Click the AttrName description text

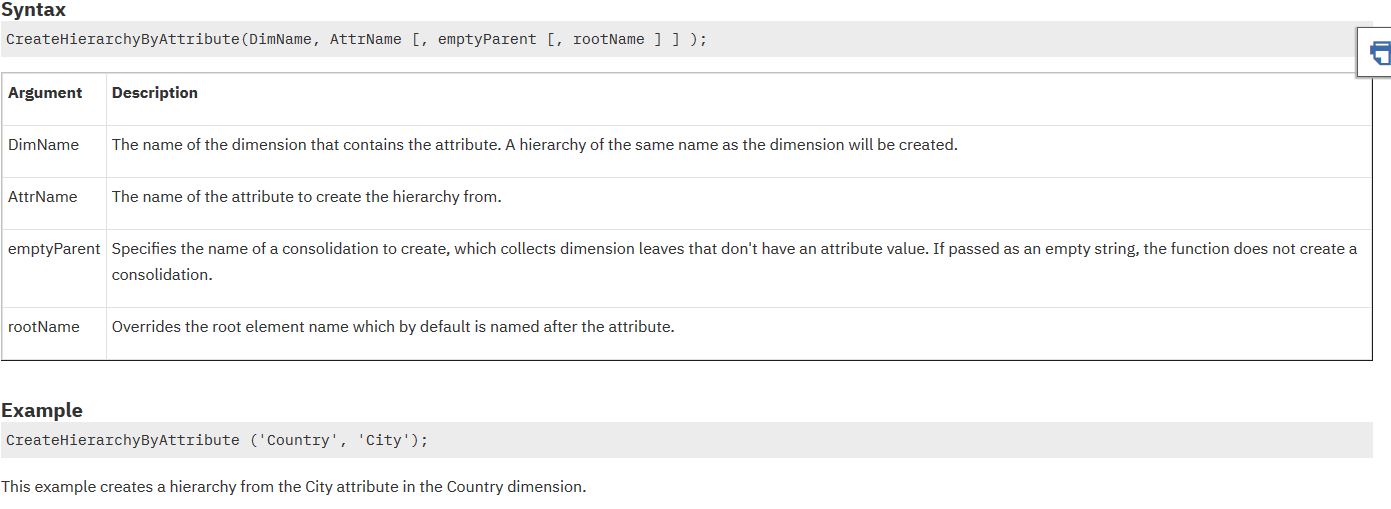pos(306,197)
